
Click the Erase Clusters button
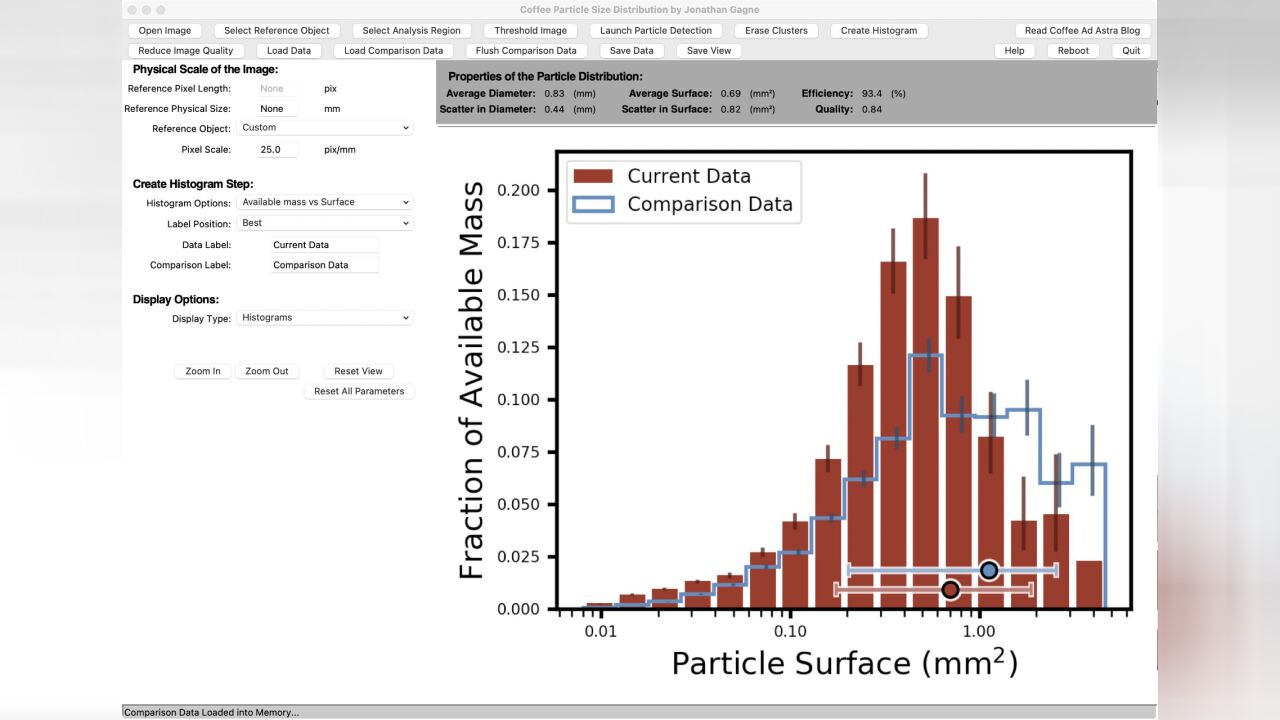click(776, 30)
